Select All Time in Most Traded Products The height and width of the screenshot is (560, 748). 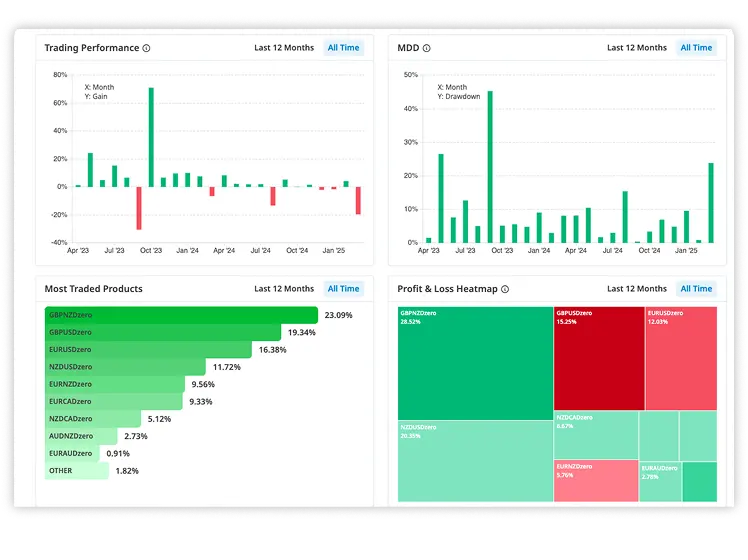343,289
